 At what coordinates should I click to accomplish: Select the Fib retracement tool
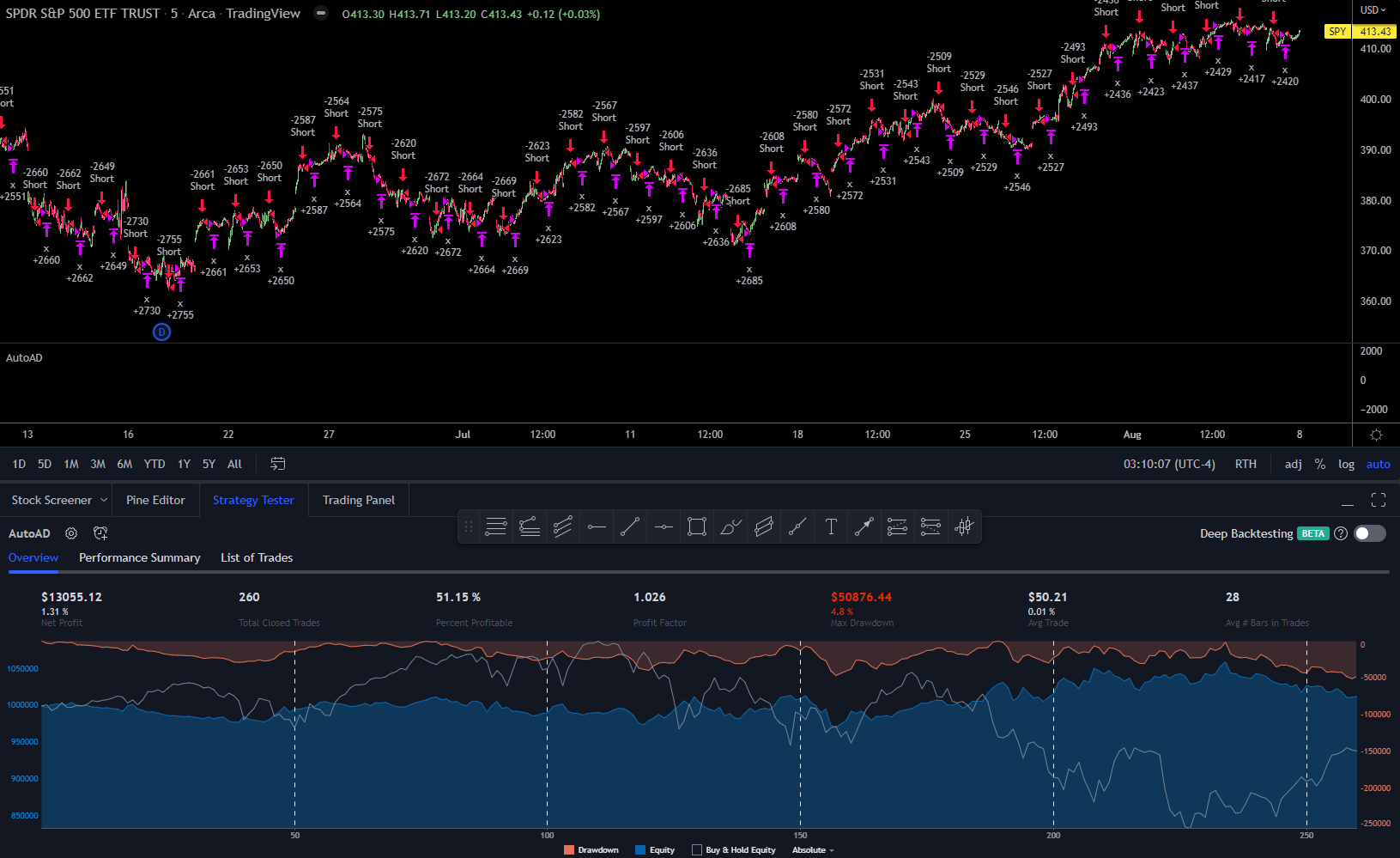point(897,526)
